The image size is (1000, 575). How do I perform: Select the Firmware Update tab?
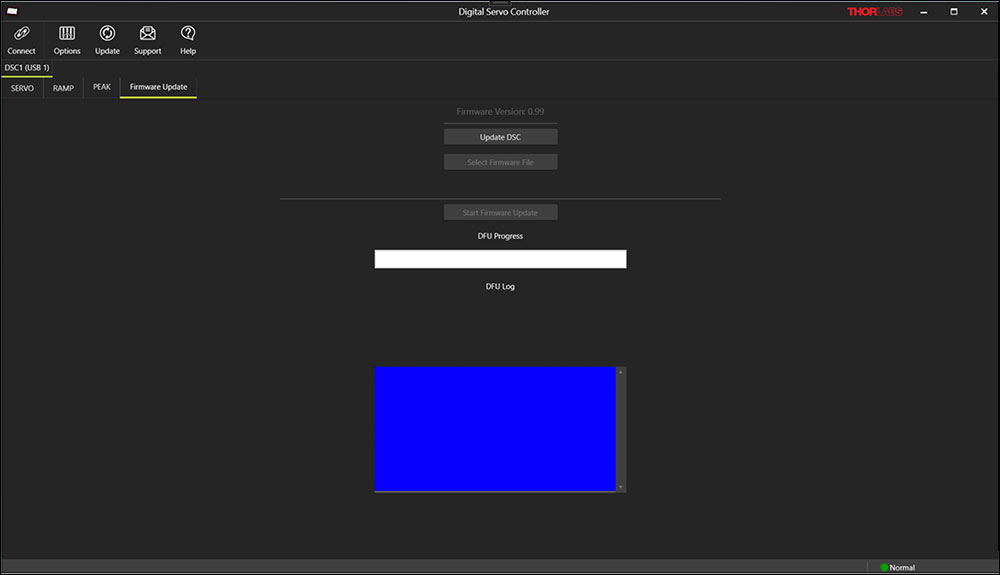[158, 88]
